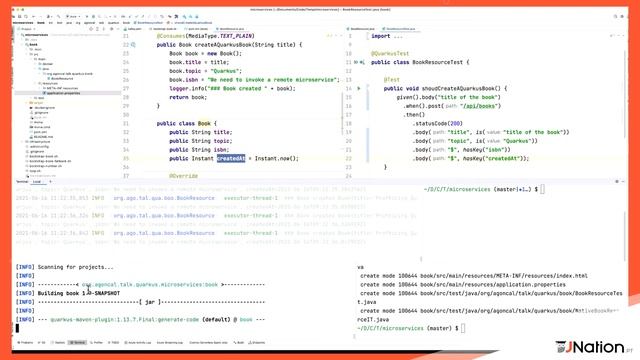
Task: Click the "/api/books" path string in test
Action: [480, 106]
